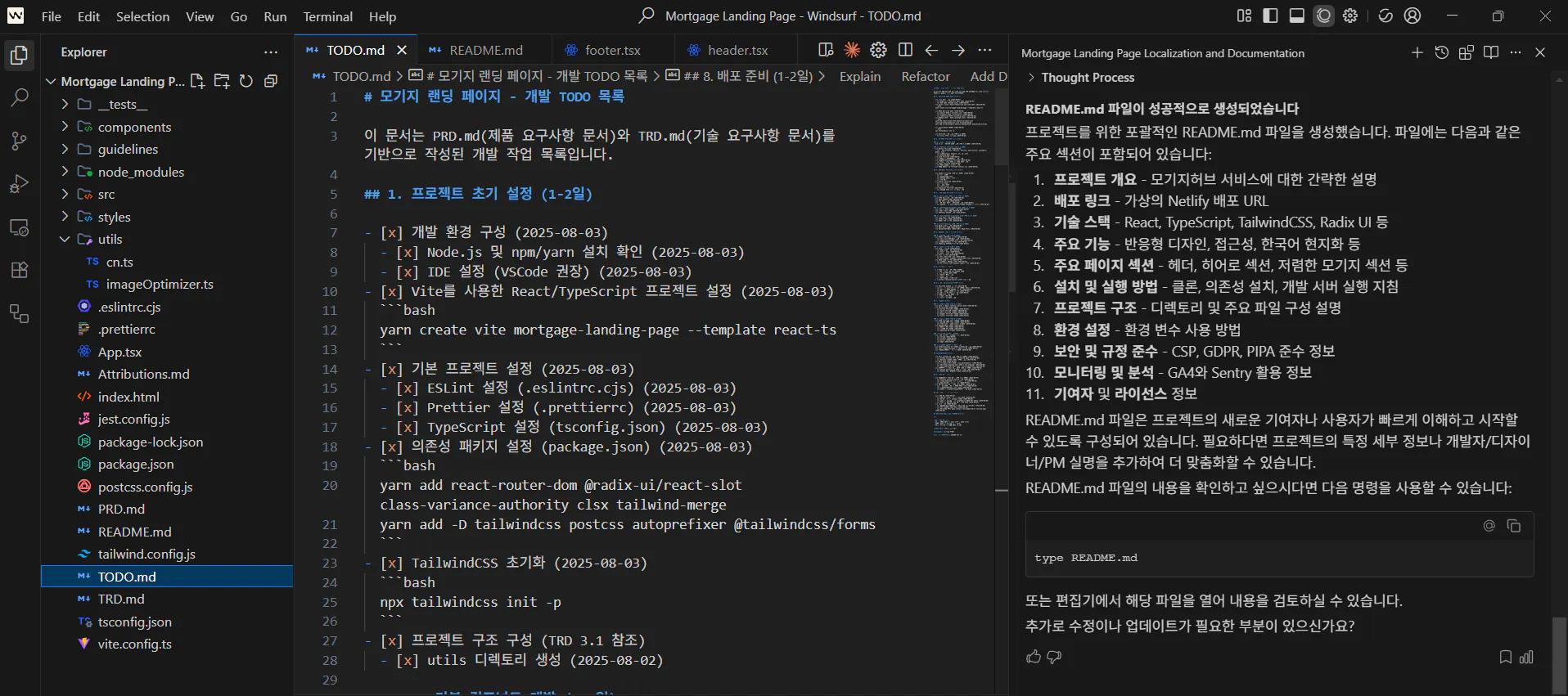Give thumbs up to the response
The height and width of the screenshot is (696, 1568).
click(1034, 657)
